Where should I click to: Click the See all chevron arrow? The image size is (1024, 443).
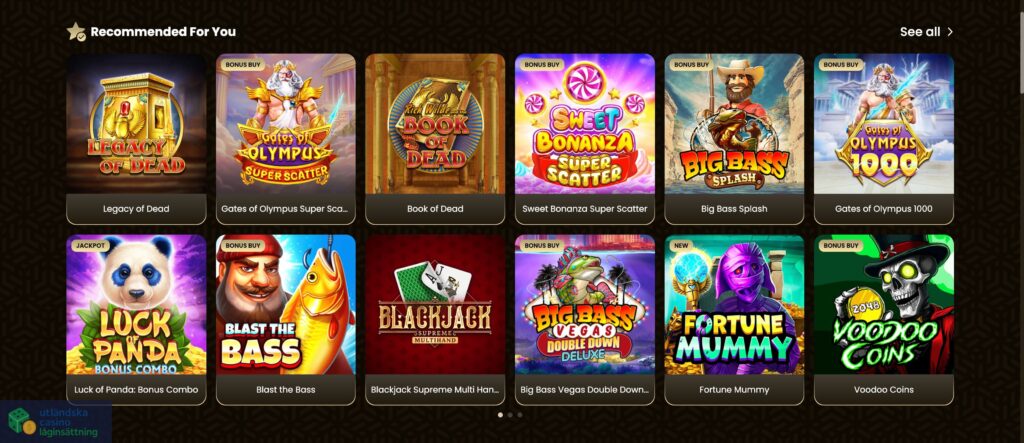click(x=950, y=31)
